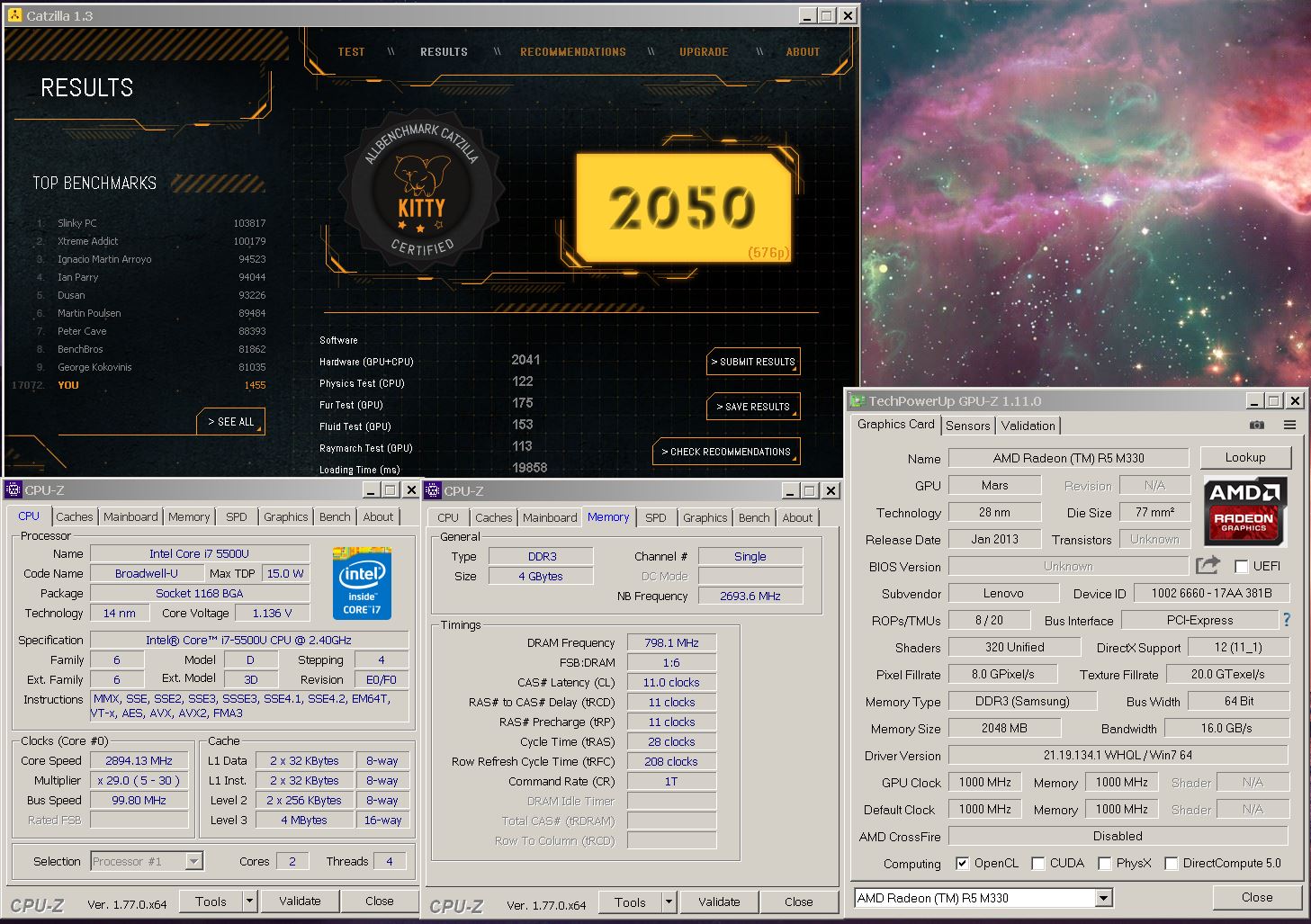Screen dimensions: 1311x924
Task: Click the GPU-Z screenshot camera icon
Action: pos(1257,425)
